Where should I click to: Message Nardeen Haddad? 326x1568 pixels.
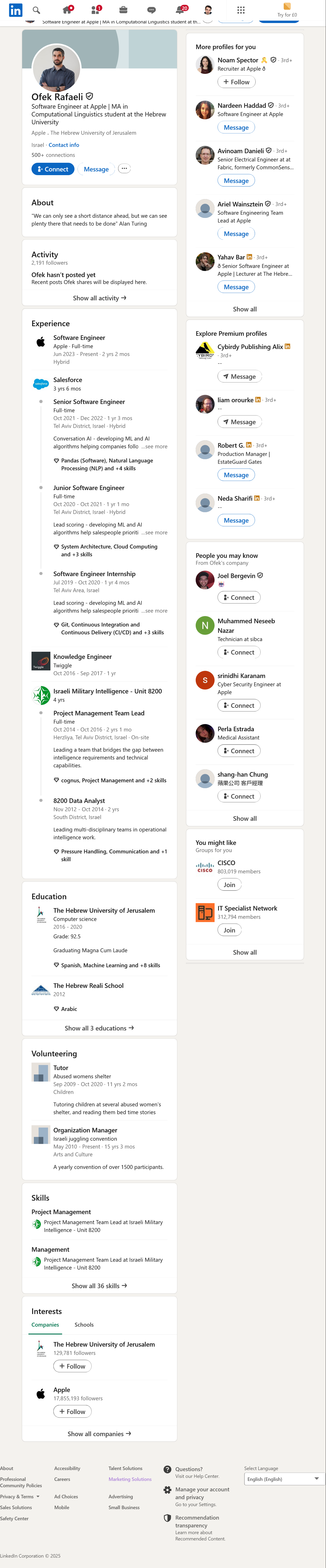tap(236, 127)
